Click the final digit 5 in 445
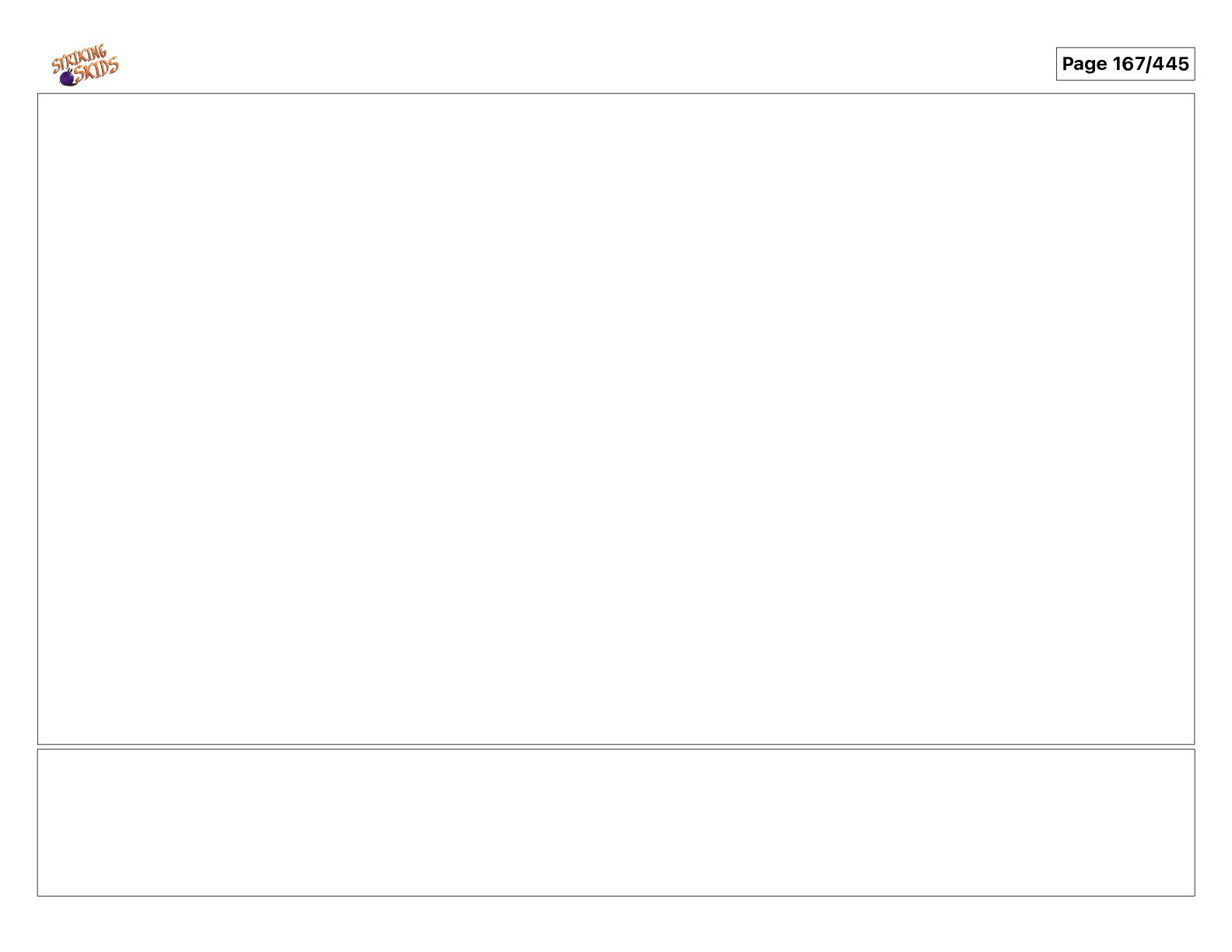Image resolution: width=1232 pixels, height=952 pixels. tap(1184, 63)
